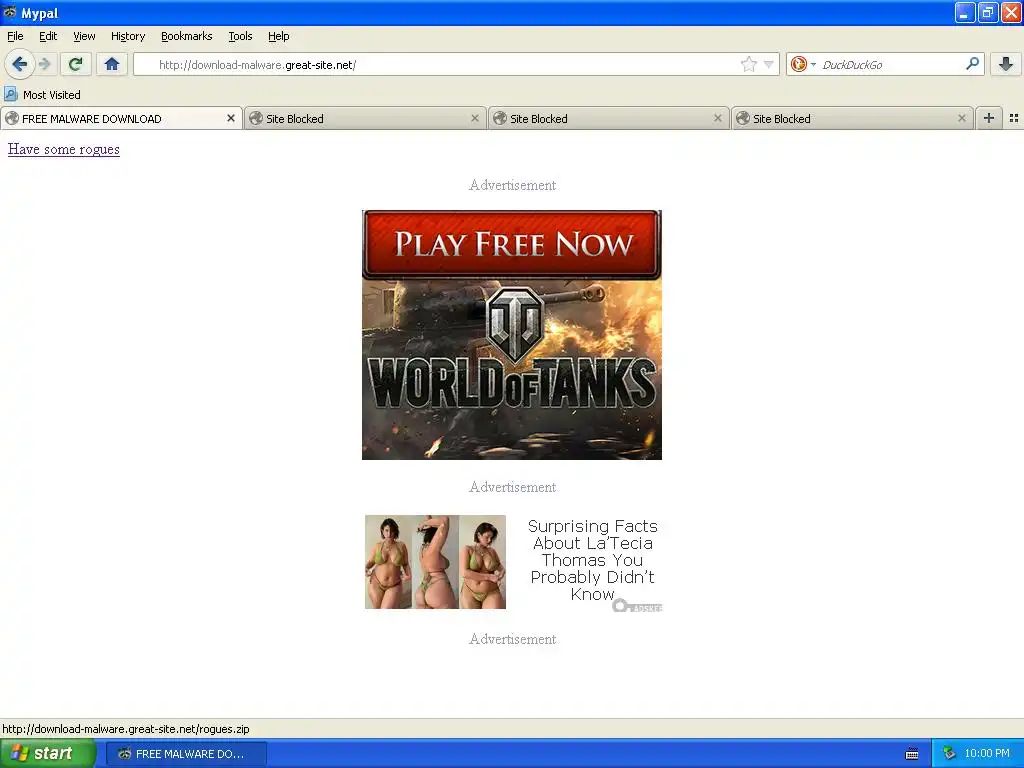The height and width of the screenshot is (768, 1024).
Task: Close the first Site Blocked tab
Action: coord(475,118)
